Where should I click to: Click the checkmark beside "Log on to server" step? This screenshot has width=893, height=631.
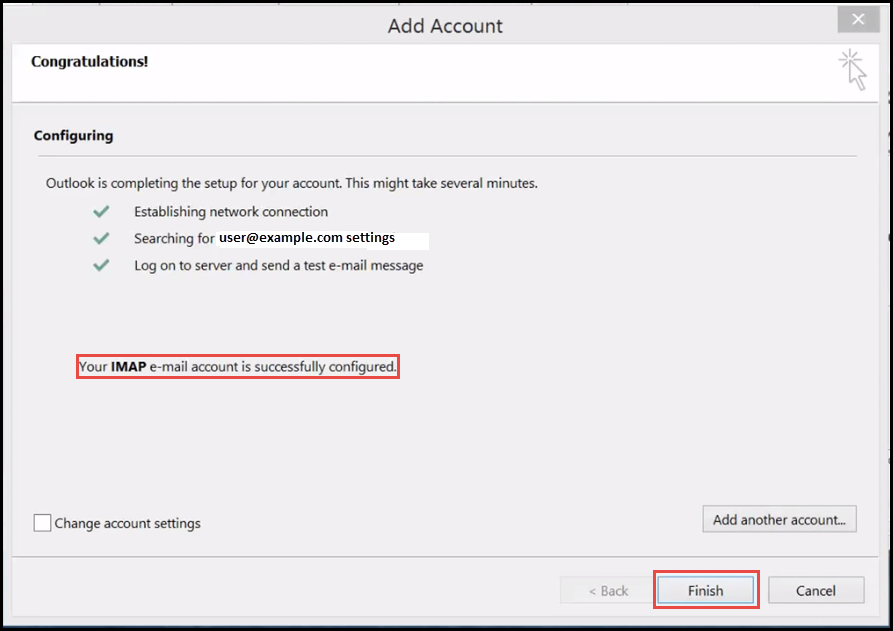(100, 265)
